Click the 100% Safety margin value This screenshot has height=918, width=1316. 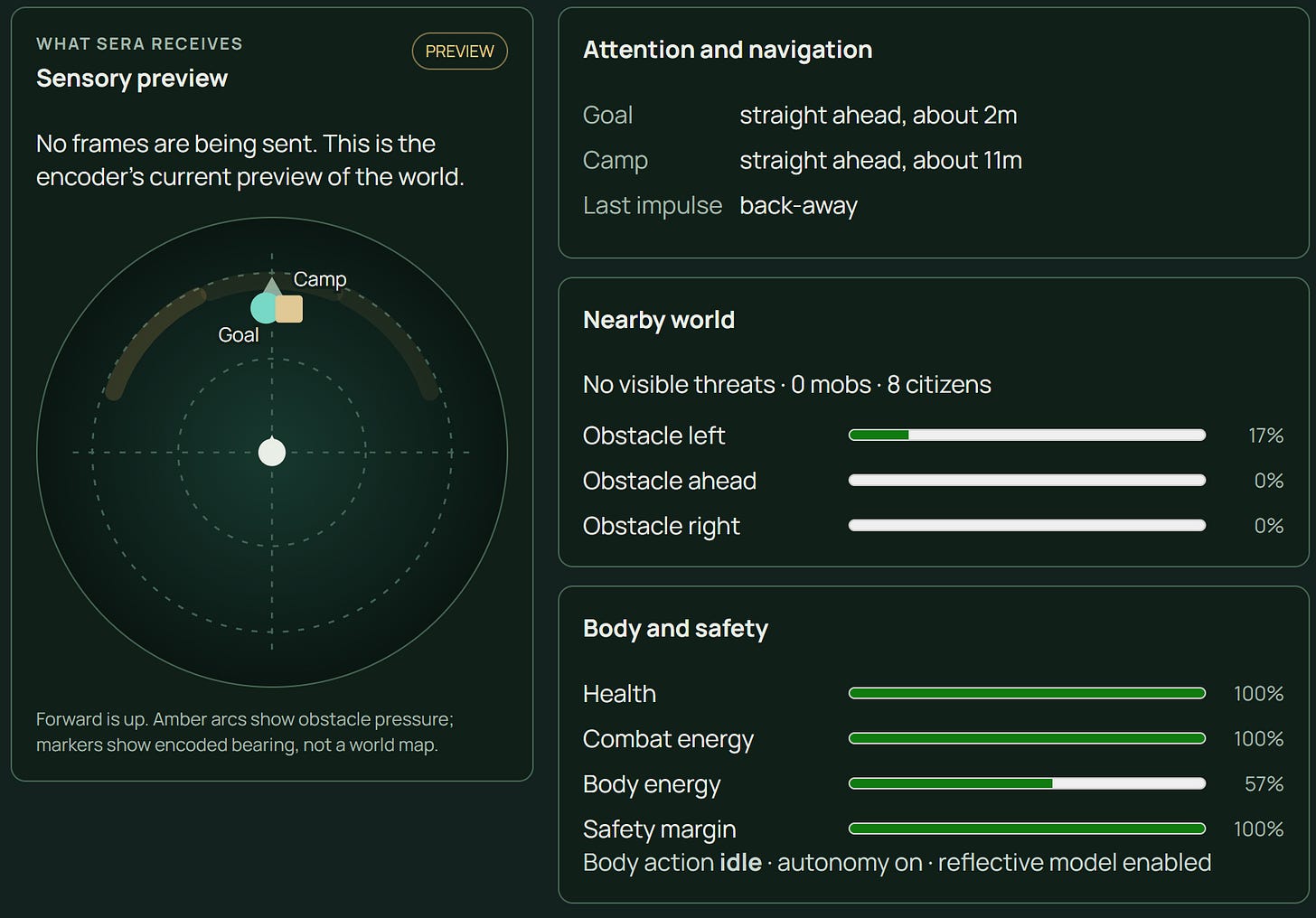pos(1259,829)
